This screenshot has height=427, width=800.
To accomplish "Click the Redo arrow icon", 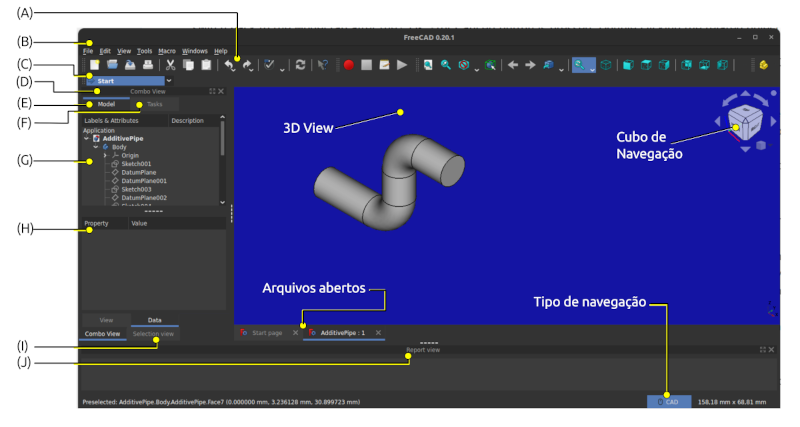I will pyautogui.click(x=247, y=65).
